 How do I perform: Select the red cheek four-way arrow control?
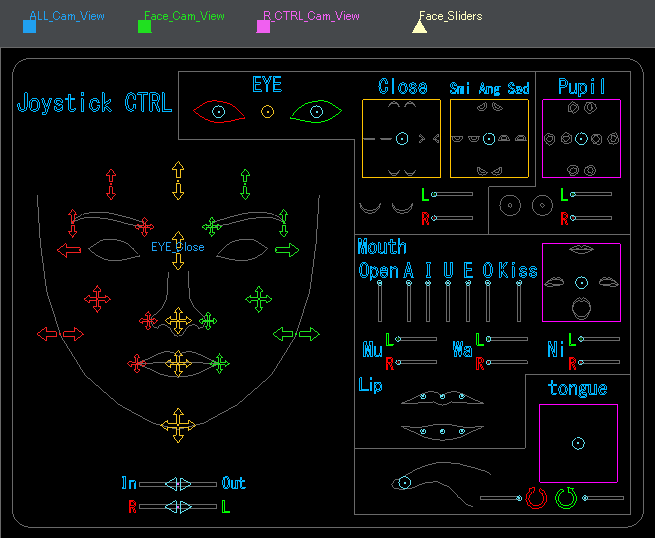(97, 299)
